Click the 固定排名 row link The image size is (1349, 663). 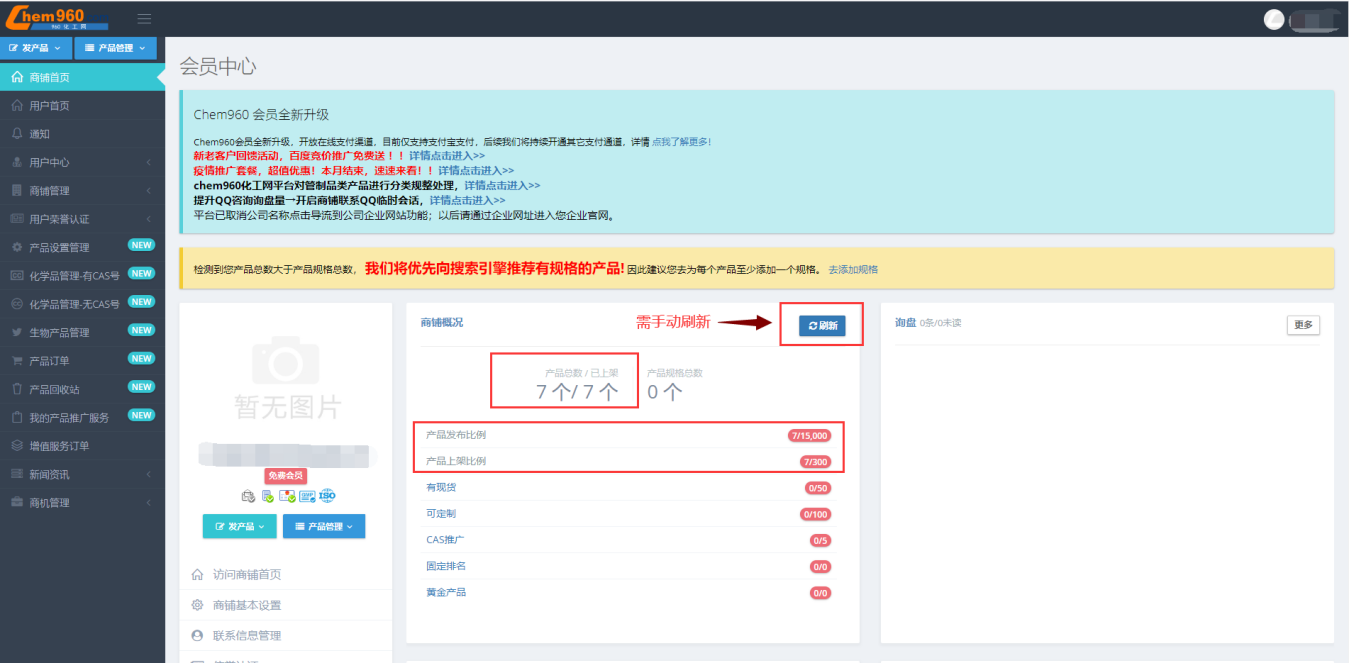click(x=446, y=566)
